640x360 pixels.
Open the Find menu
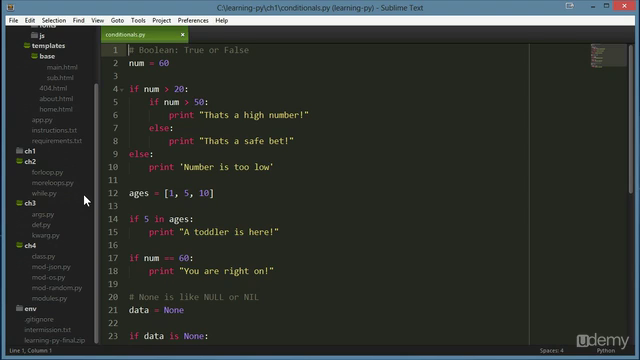pyautogui.click(x=78, y=20)
